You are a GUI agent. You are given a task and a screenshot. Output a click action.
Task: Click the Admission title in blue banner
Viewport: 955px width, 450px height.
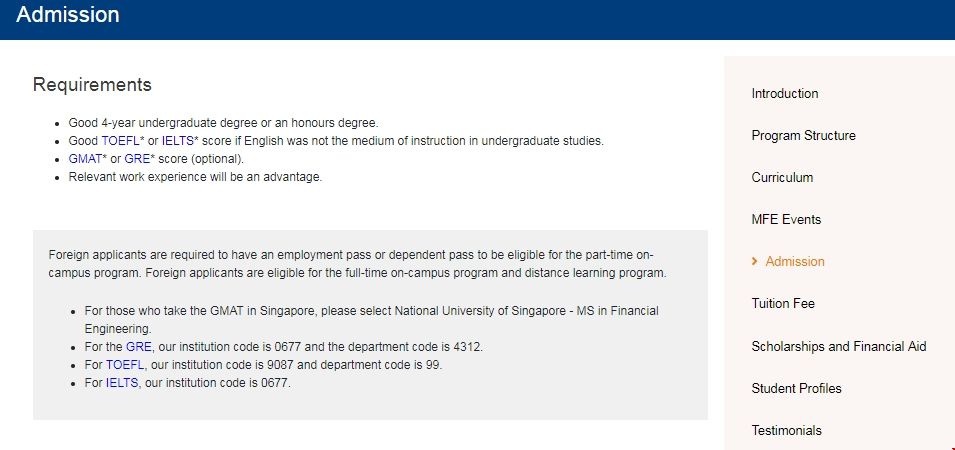(67, 15)
